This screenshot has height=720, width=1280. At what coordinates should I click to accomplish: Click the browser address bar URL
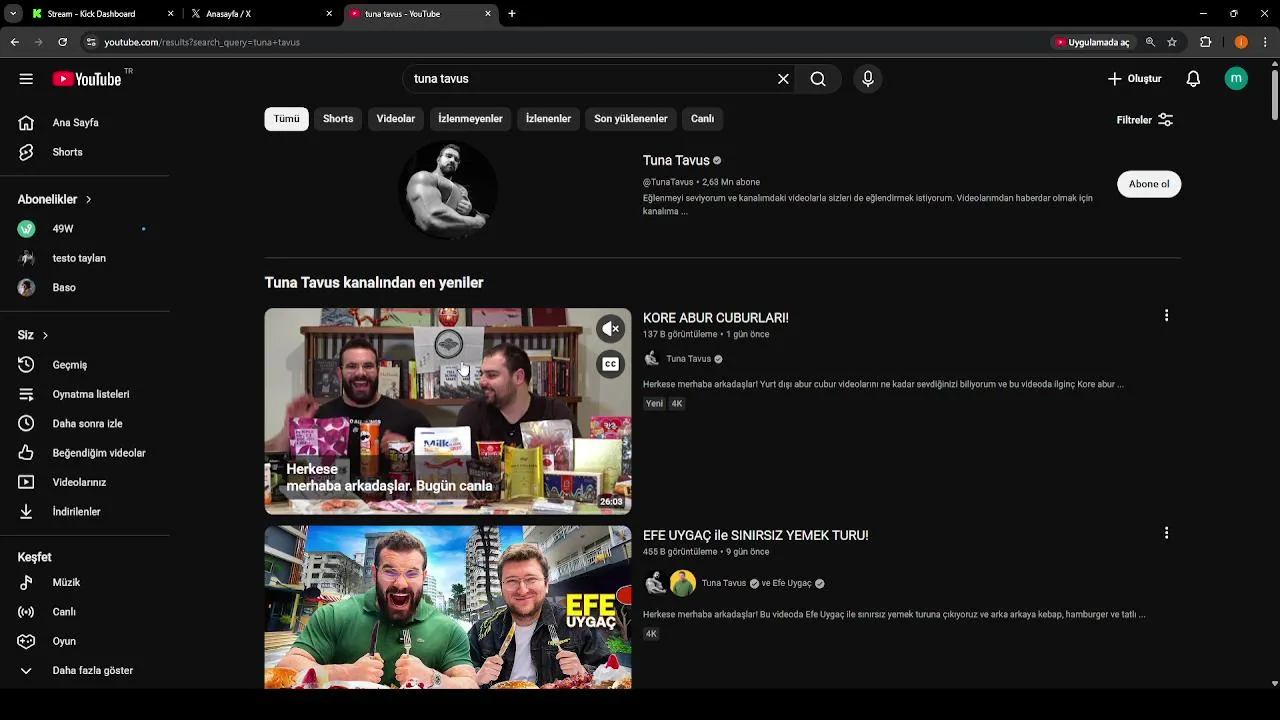tap(202, 42)
